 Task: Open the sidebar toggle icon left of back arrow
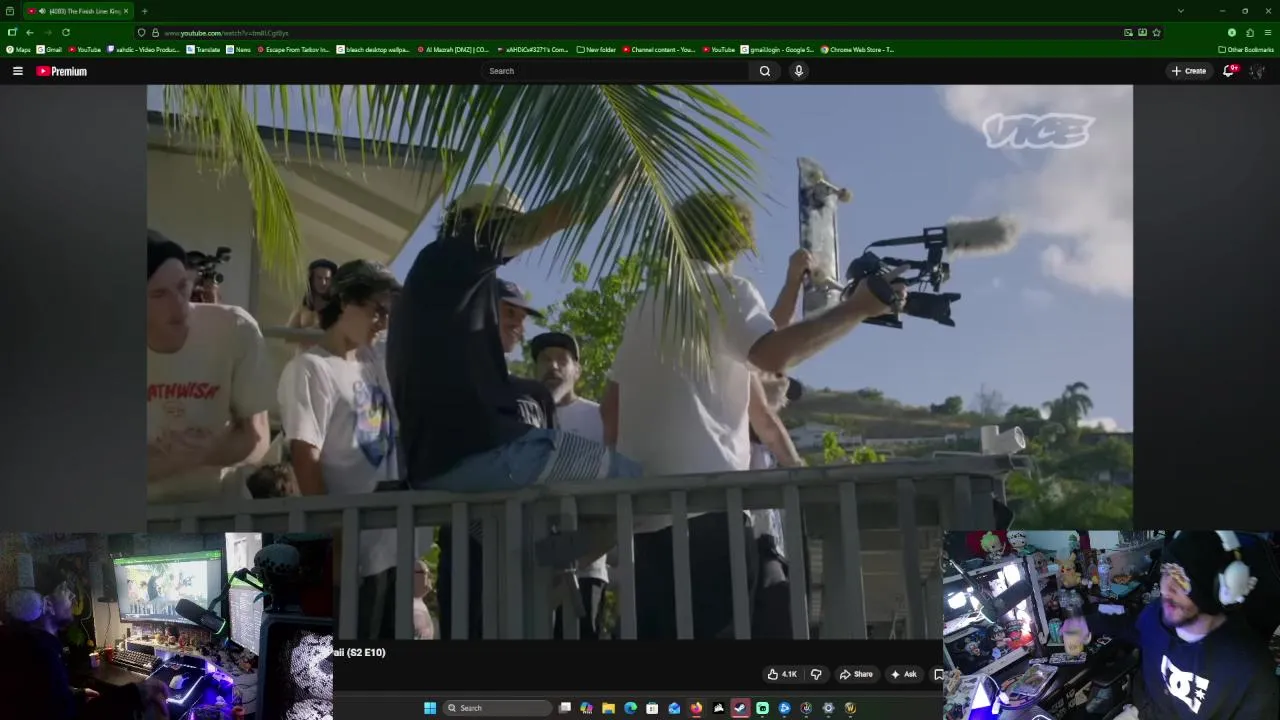click(12, 32)
